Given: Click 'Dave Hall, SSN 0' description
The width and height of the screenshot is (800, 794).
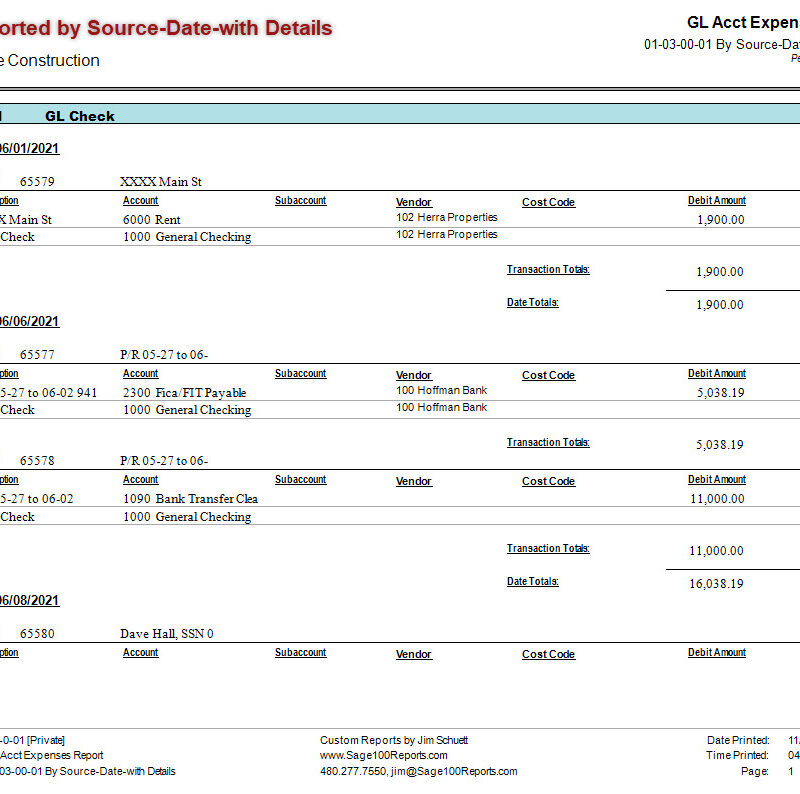Looking at the screenshot, I should click(x=166, y=634).
